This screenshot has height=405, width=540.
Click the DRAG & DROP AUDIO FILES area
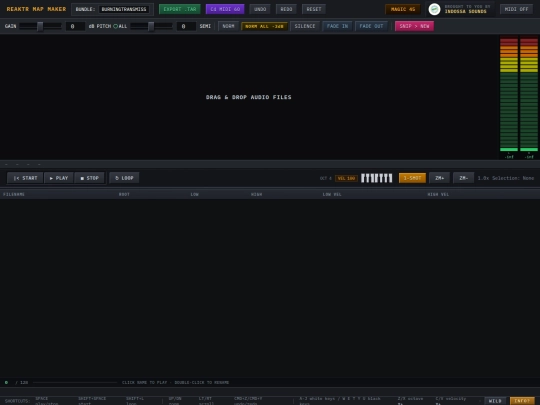point(248,97)
